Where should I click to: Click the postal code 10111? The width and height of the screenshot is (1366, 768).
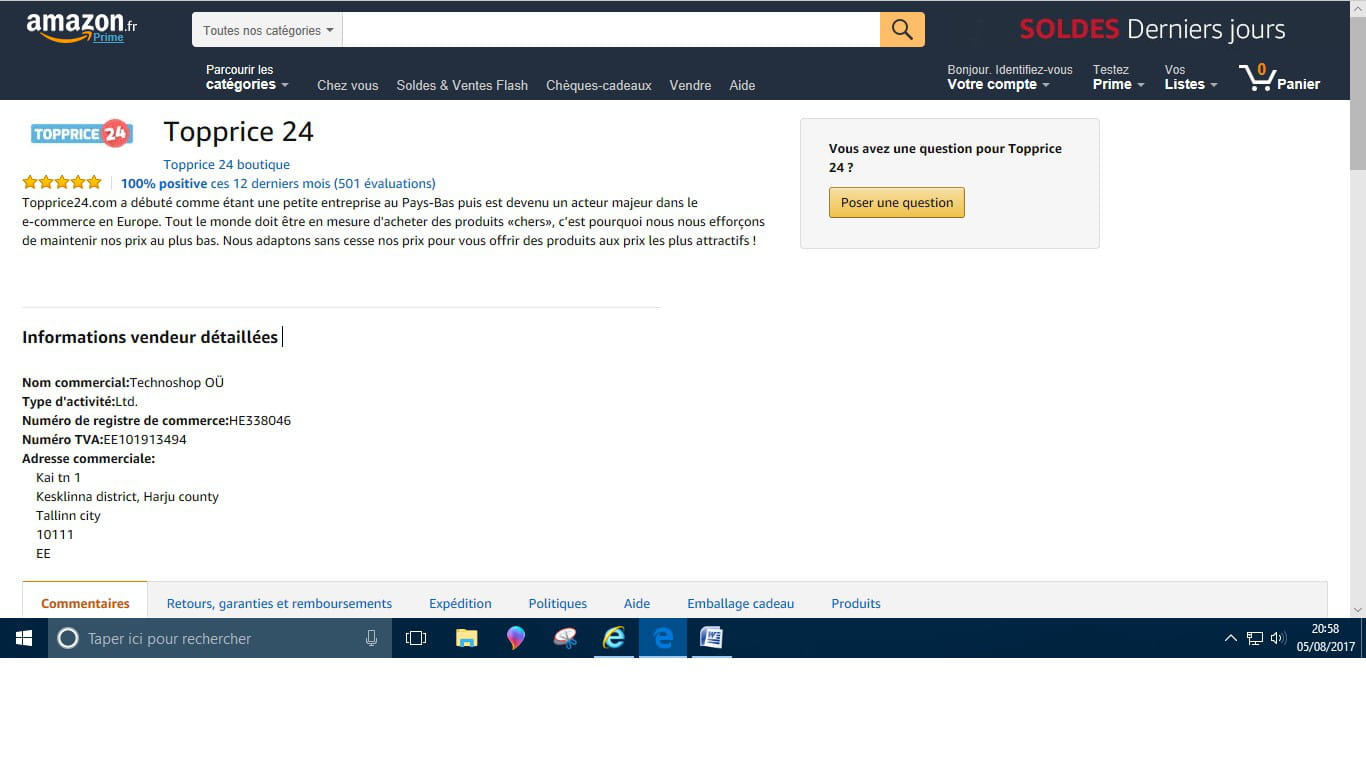click(55, 534)
